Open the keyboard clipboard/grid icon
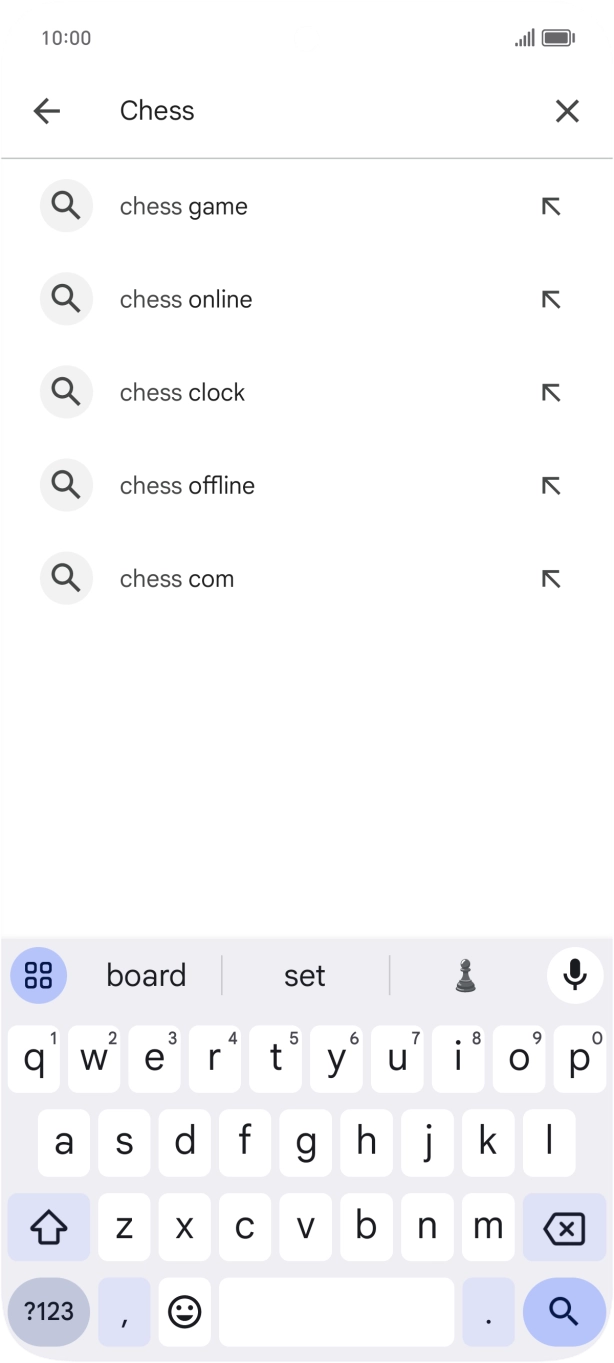This screenshot has height=1363, width=614. click(38, 975)
